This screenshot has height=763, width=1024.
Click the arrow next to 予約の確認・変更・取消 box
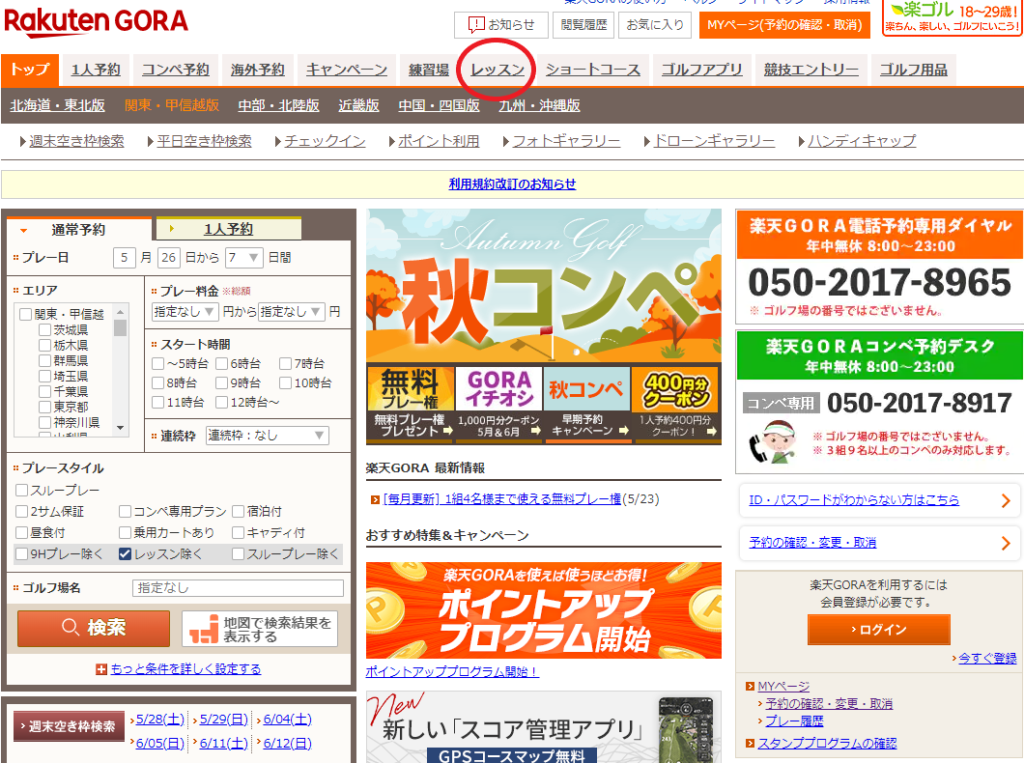click(x=1005, y=543)
